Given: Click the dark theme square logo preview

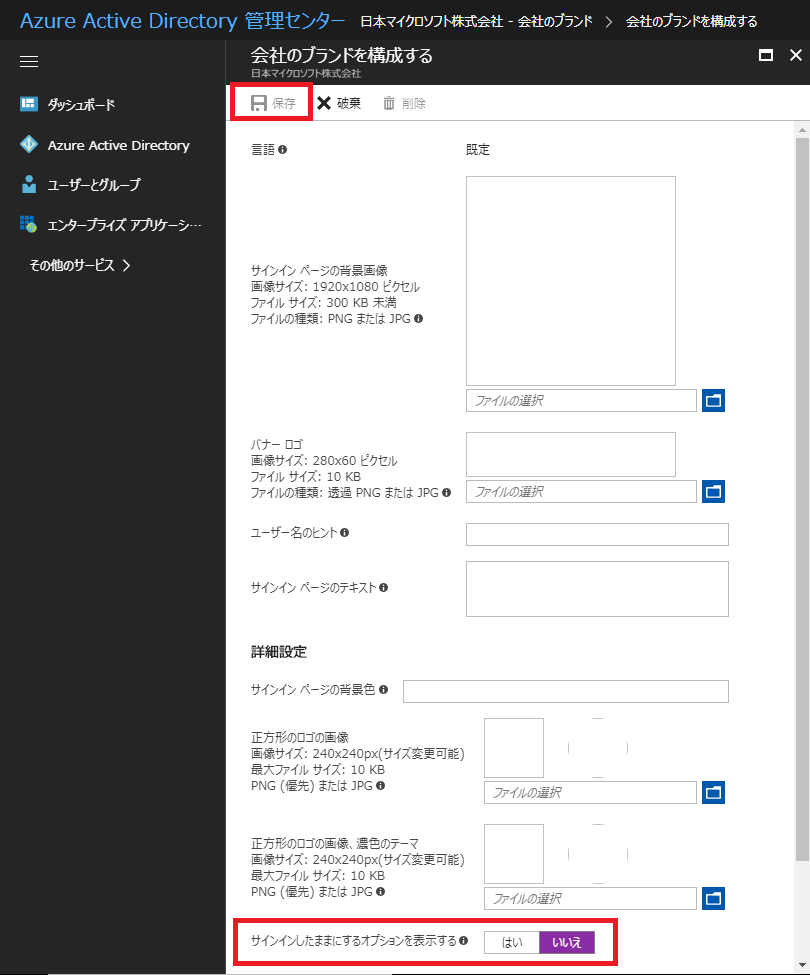Looking at the screenshot, I should click(514, 854).
